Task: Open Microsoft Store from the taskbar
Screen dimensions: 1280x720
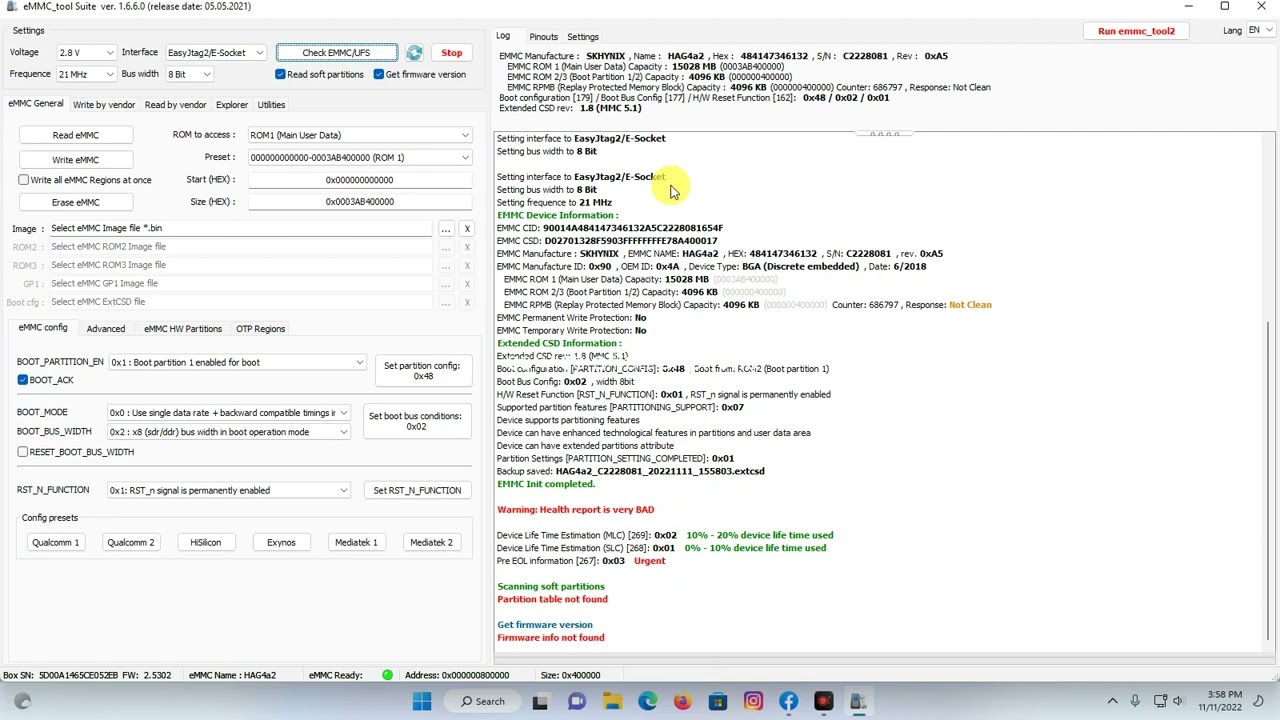Action: pos(718,701)
